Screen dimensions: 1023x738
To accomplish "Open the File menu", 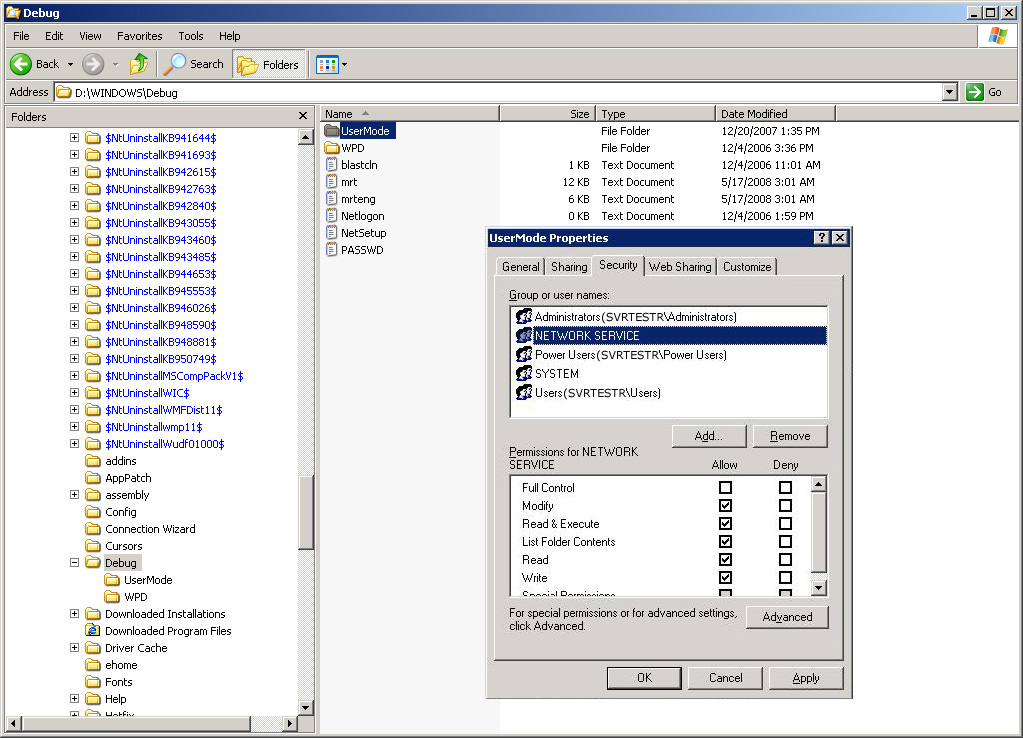I will pos(22,36).
